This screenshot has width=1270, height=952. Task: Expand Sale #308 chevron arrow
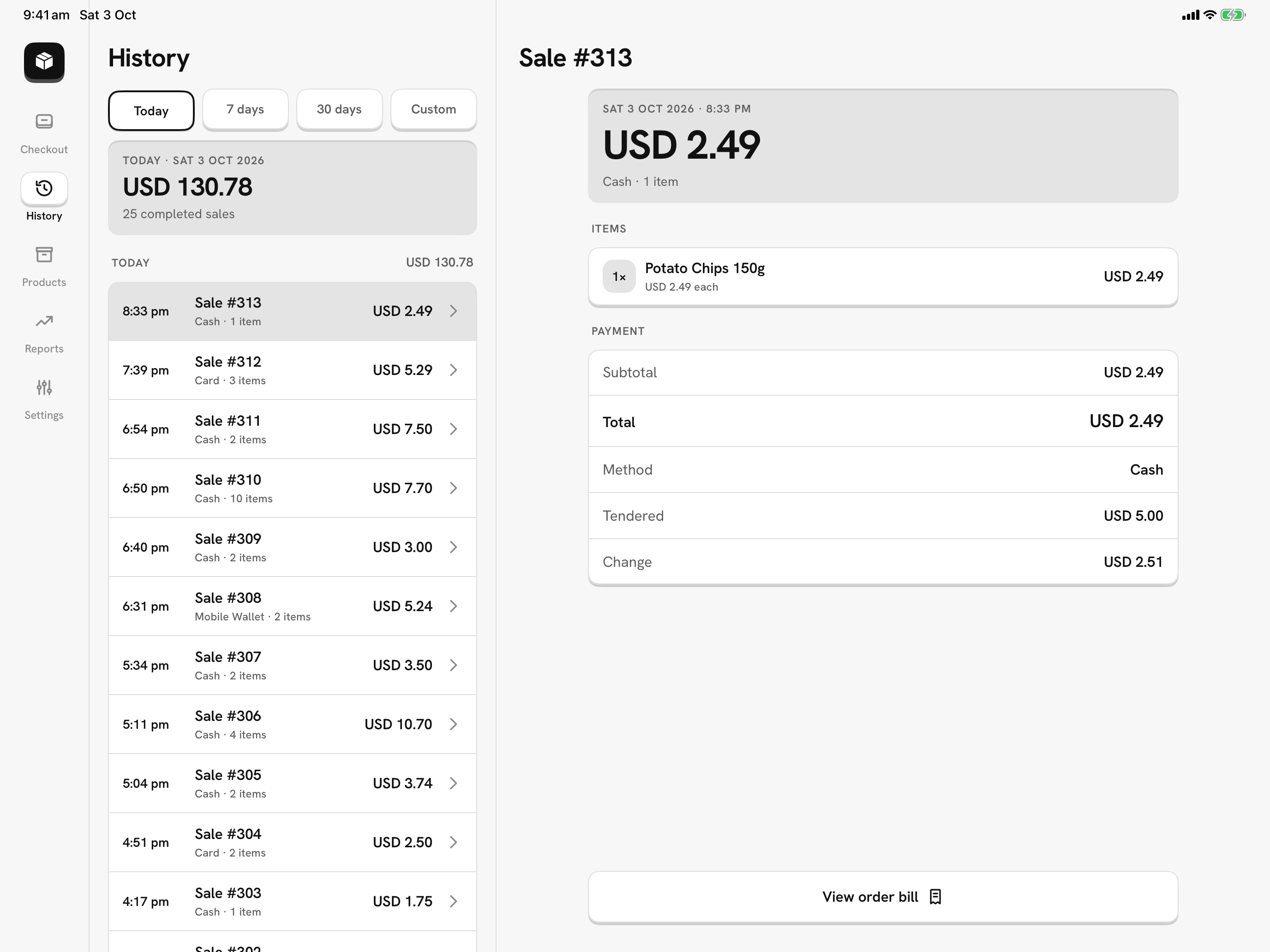(454, 607)
